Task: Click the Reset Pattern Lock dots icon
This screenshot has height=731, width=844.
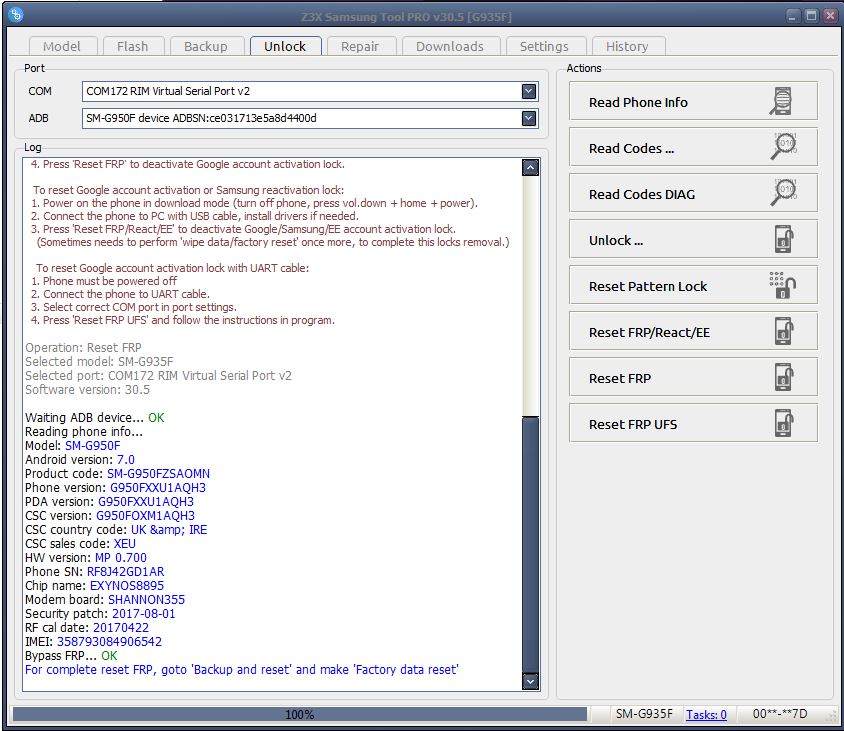Action: click(x=783, y=285)
